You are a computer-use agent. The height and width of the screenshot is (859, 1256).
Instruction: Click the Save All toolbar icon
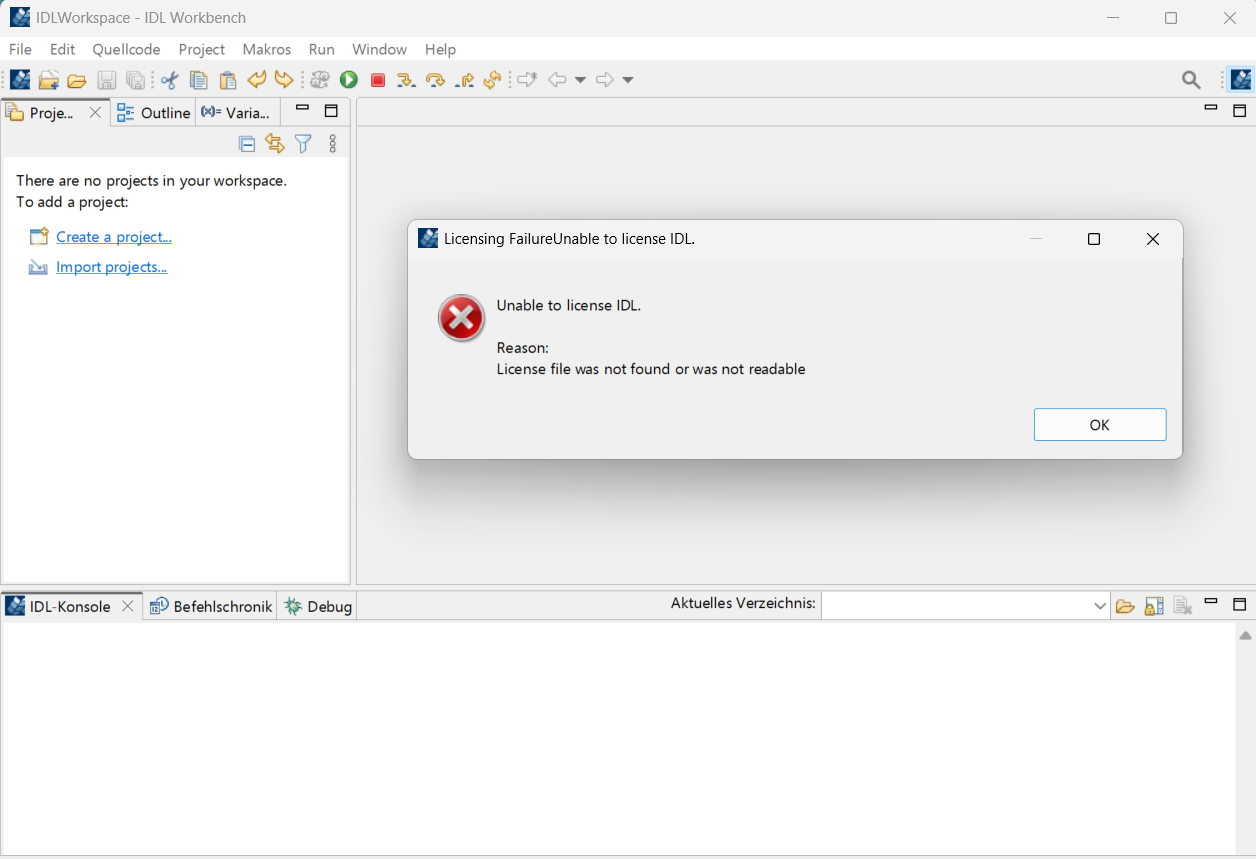coord(135,80)
